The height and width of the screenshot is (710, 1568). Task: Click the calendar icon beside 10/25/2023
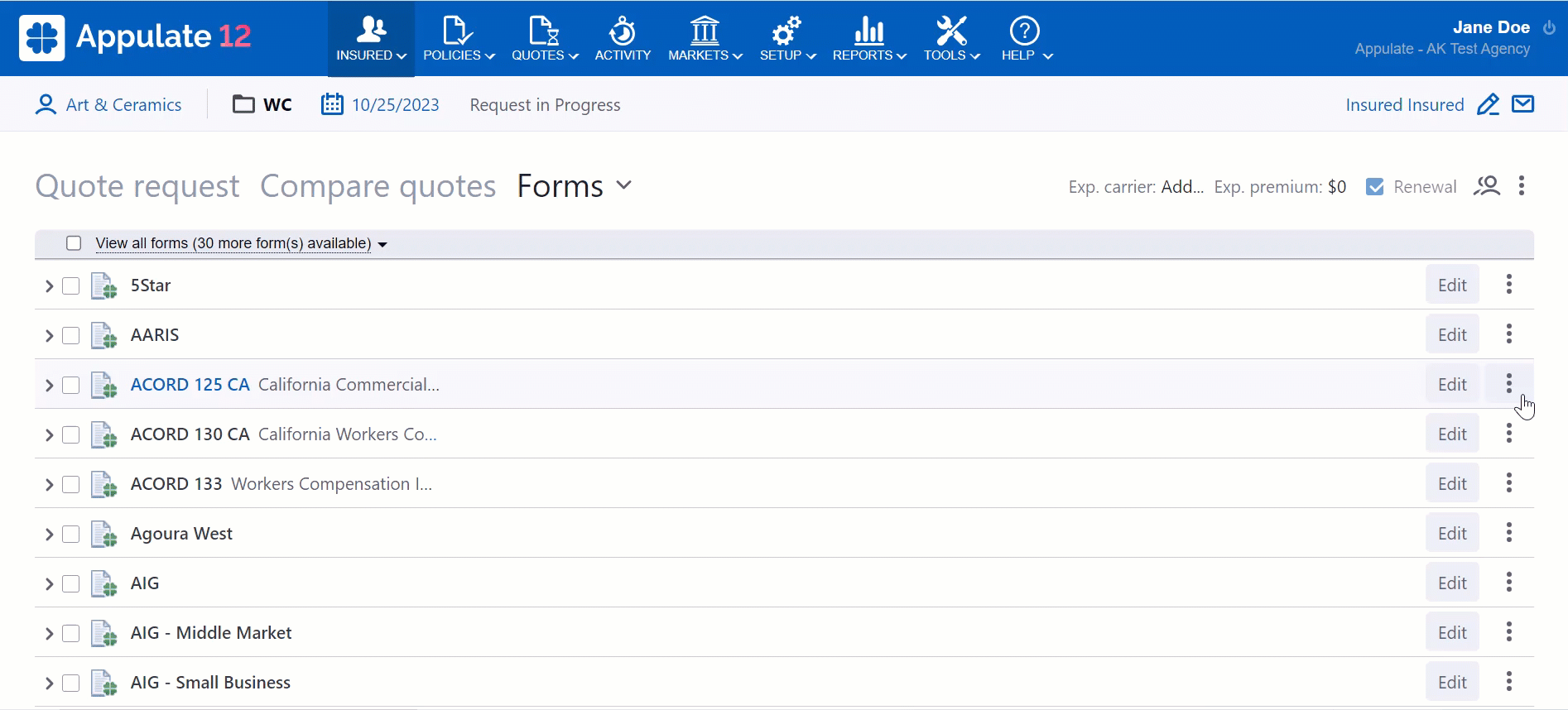(x=332, y=104)
